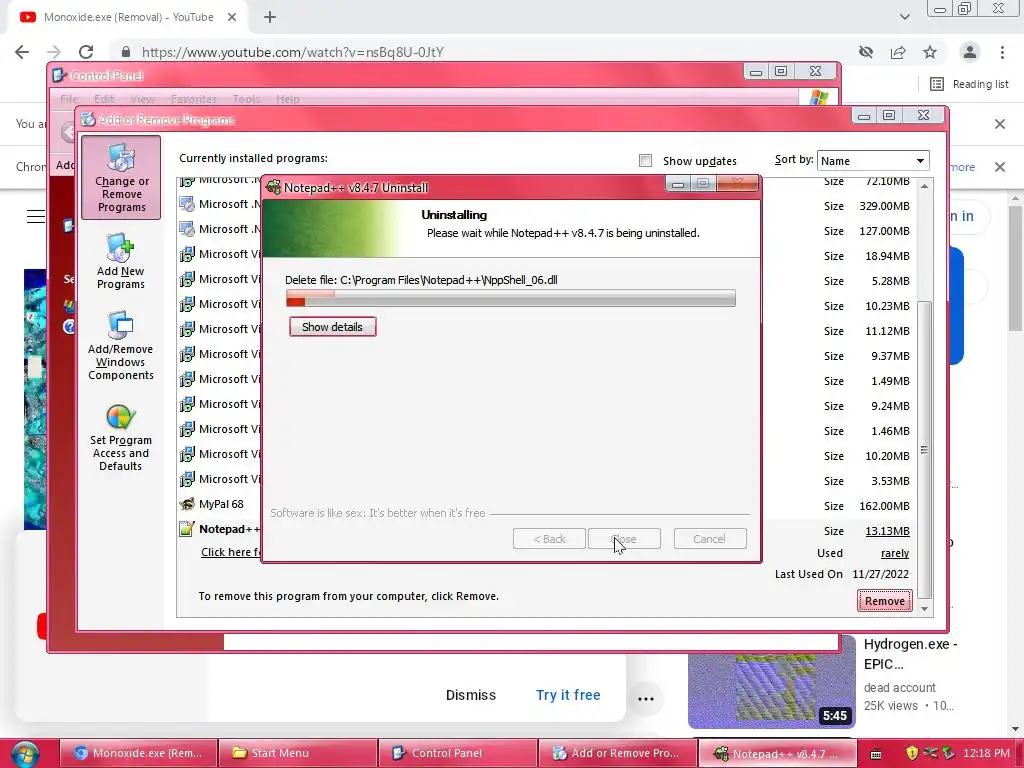The width and height of the screenshot is (1024, 768).
Task: Click the dead account channel name
Action: (899, 688)
